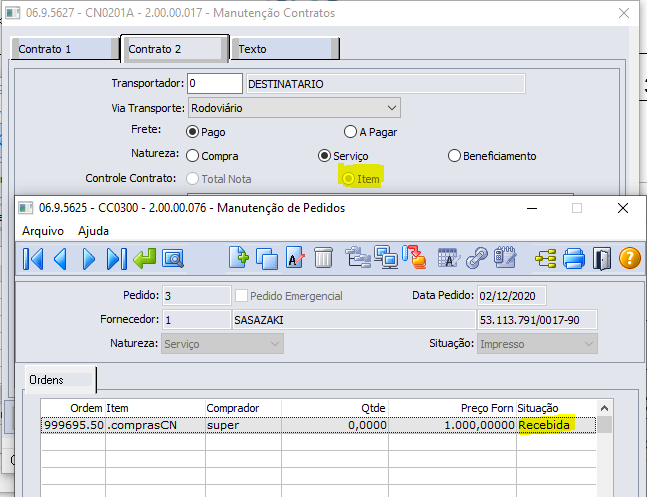647x497 pixels.
Task: Click the copy record icon
Action: click(x=267, y=259)
